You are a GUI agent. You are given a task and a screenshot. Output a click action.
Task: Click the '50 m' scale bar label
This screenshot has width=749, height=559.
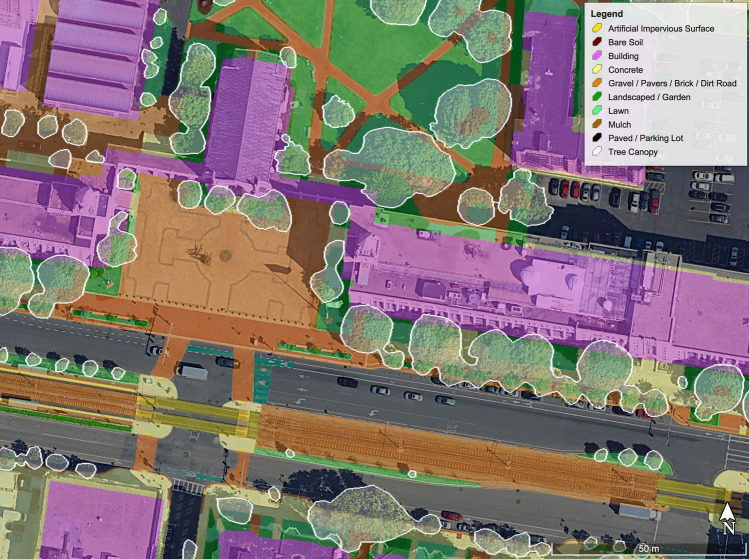[x=649, y=549]
